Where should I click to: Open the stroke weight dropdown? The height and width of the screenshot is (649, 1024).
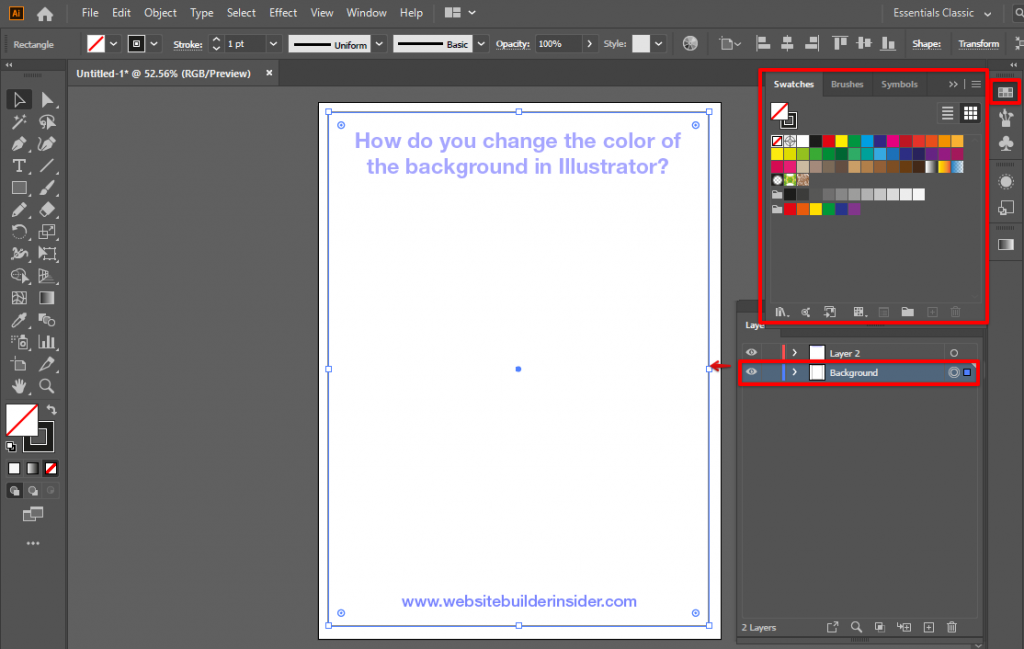(273, 44)
